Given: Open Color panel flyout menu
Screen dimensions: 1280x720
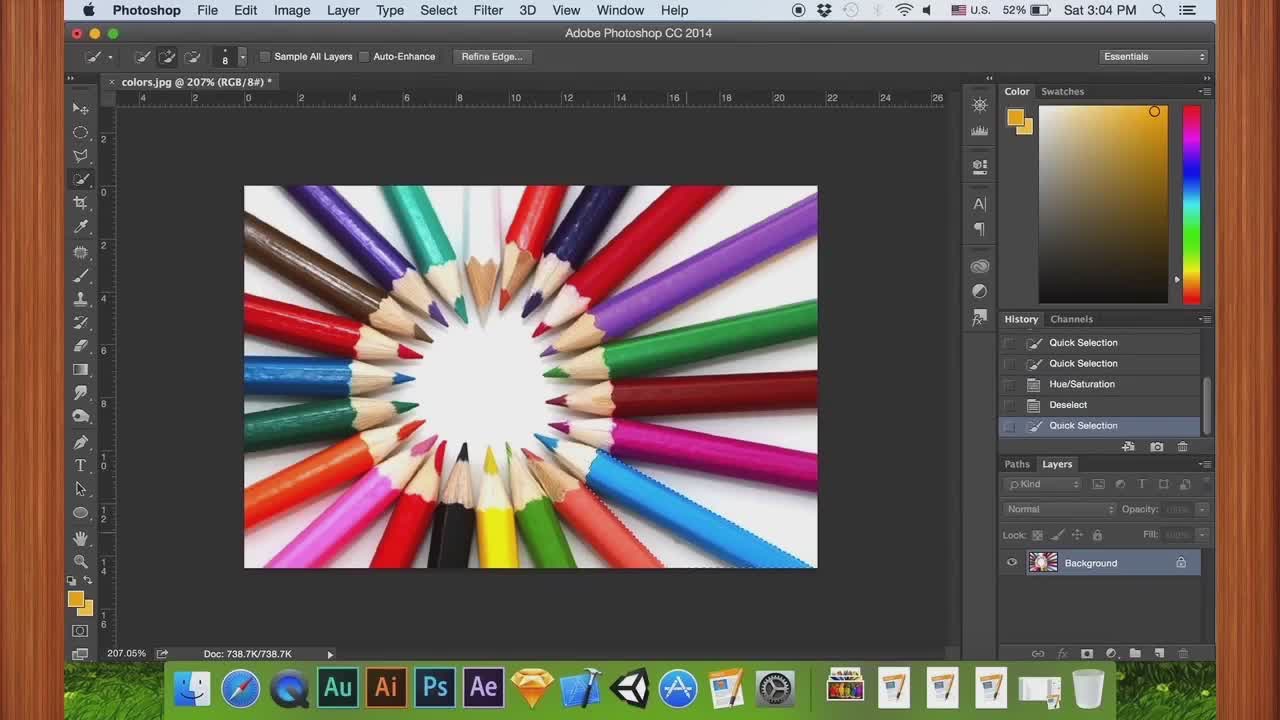Looking at the screenshot, I should pyautogui.click(x=1205, y=91).
